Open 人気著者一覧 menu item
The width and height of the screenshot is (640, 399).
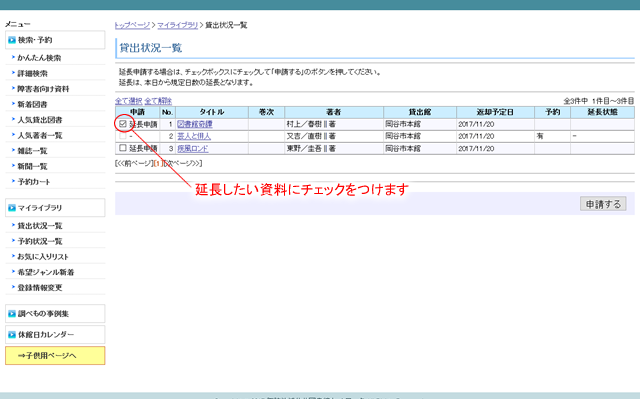click(x=40, y=135)
